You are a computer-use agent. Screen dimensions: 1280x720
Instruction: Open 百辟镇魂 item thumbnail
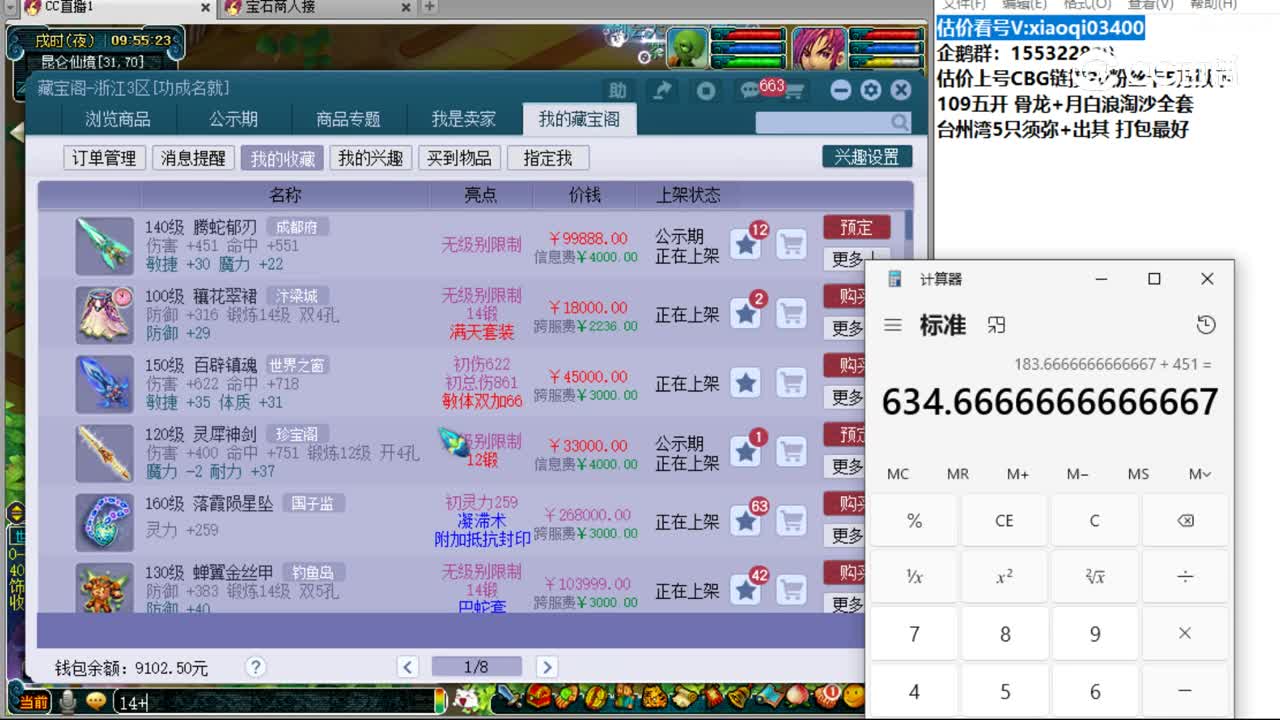coord(105,384)
